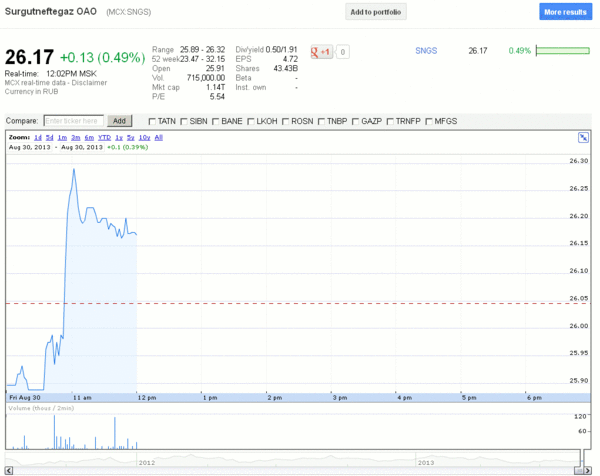The height and width of the screenshot is (476, 600).
Task: Toggle the ROSN comparison checkbox
Action: click(x=285, y=122)
